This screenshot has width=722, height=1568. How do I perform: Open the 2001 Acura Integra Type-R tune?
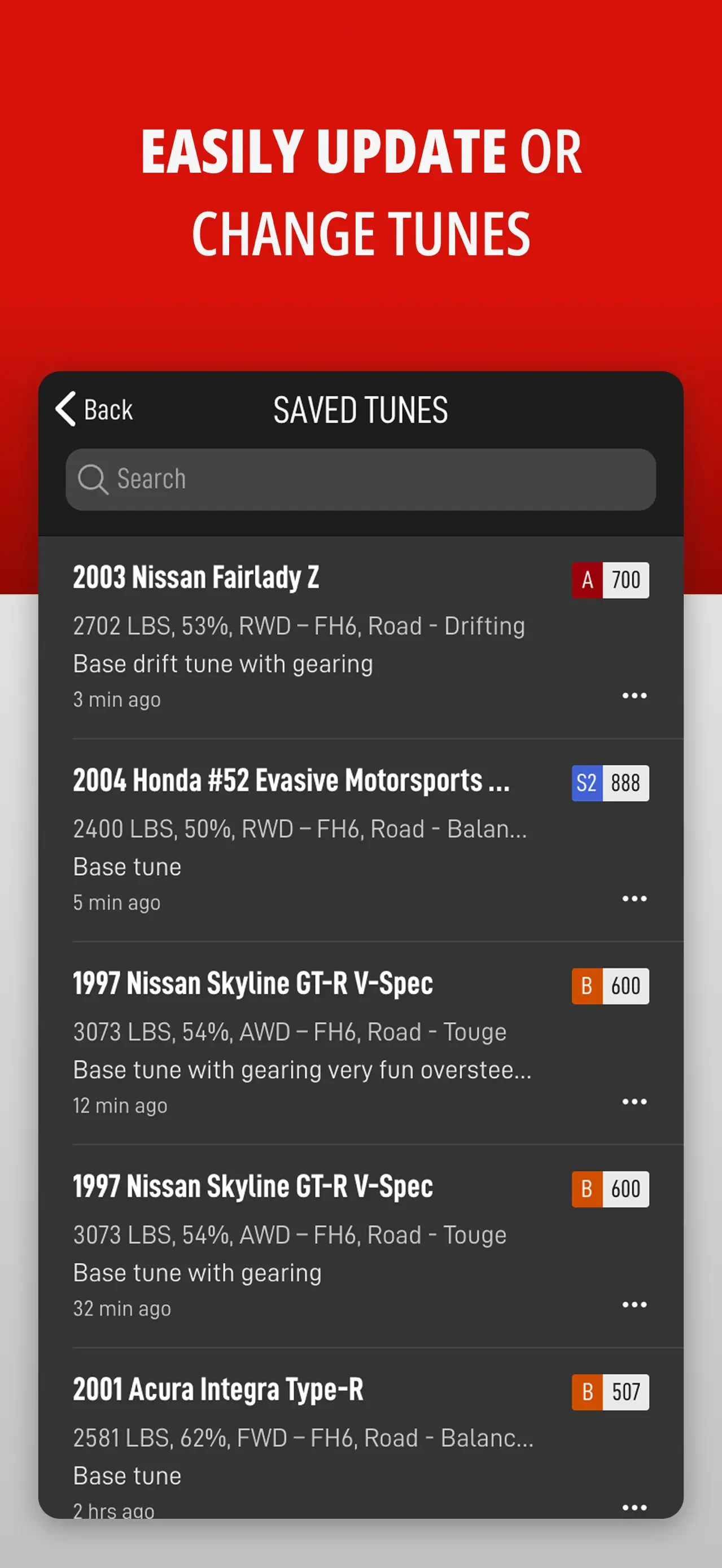coord(360,1434)
